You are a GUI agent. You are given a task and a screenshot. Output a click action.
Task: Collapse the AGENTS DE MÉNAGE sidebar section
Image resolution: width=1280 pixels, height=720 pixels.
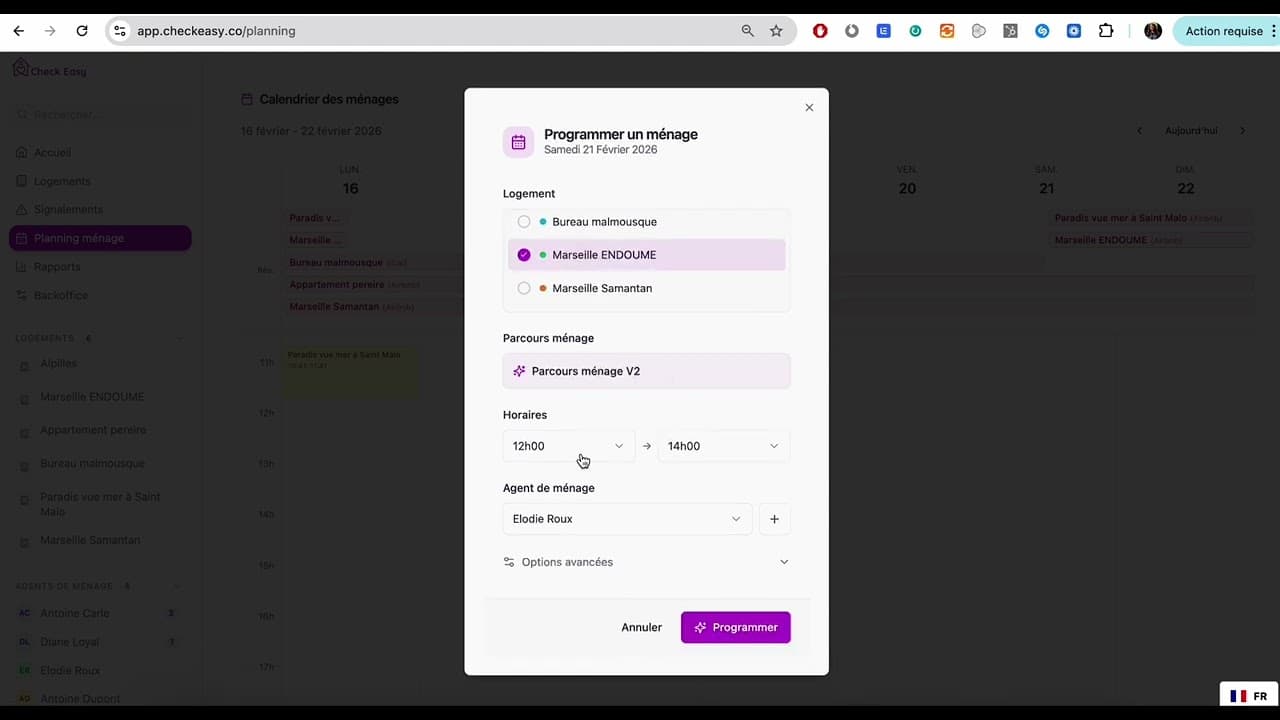pyautogui.click(x=178, y=586)
